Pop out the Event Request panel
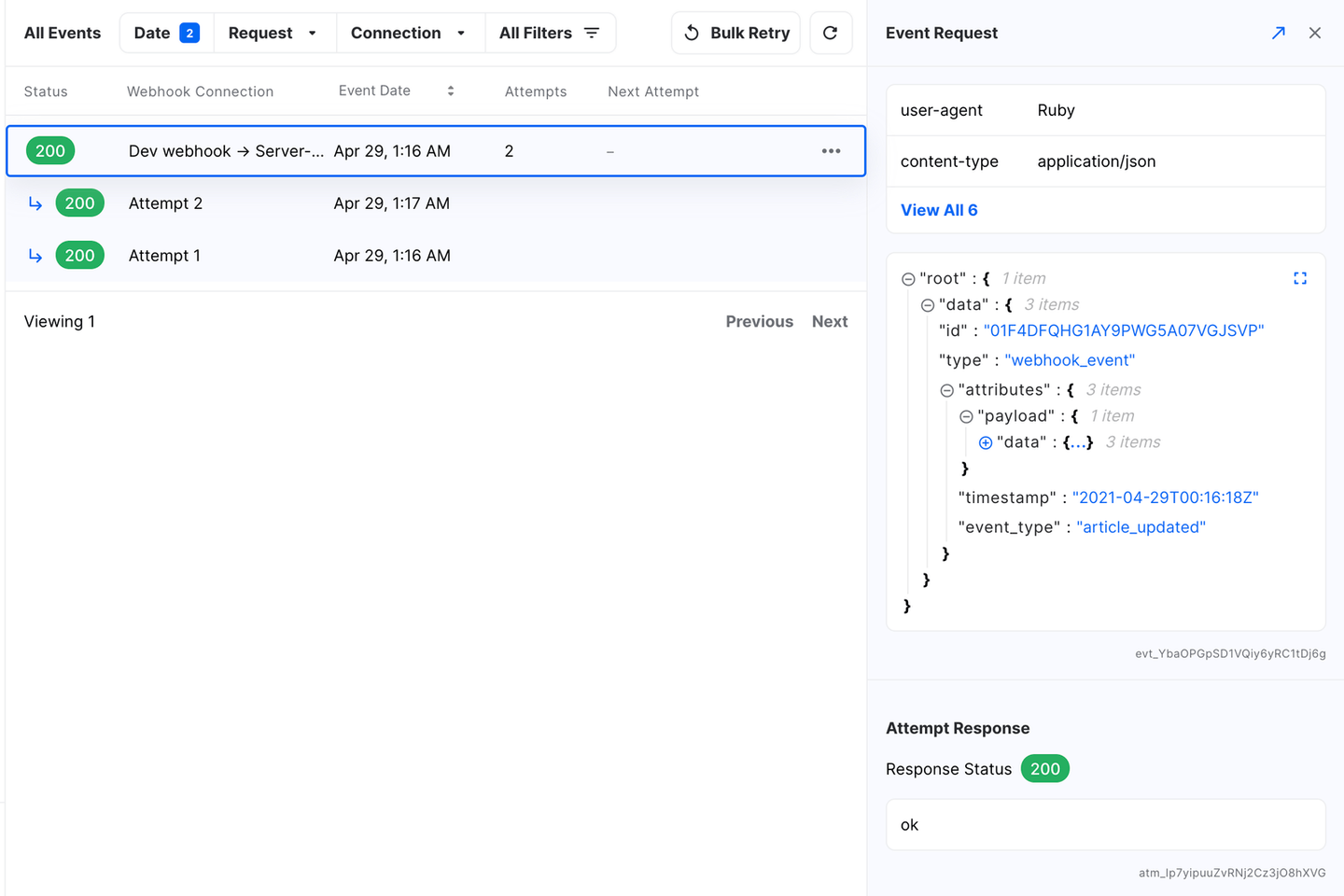Image resolution: width=1344 pixels, height=896 pixels. tap(1278, 32)
